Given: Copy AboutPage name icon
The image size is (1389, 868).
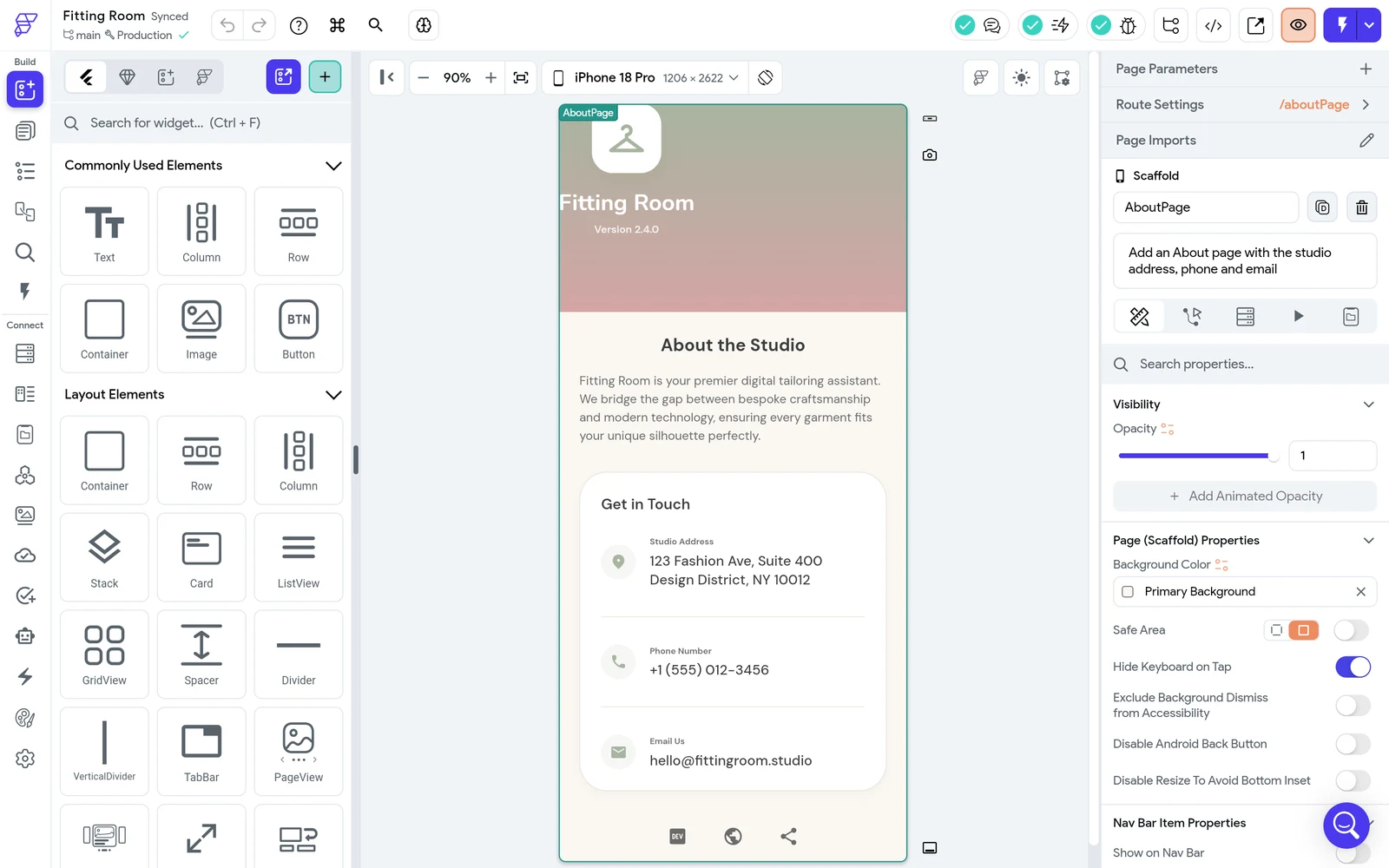Looking at the screenshot, I should coord(1322,207).
